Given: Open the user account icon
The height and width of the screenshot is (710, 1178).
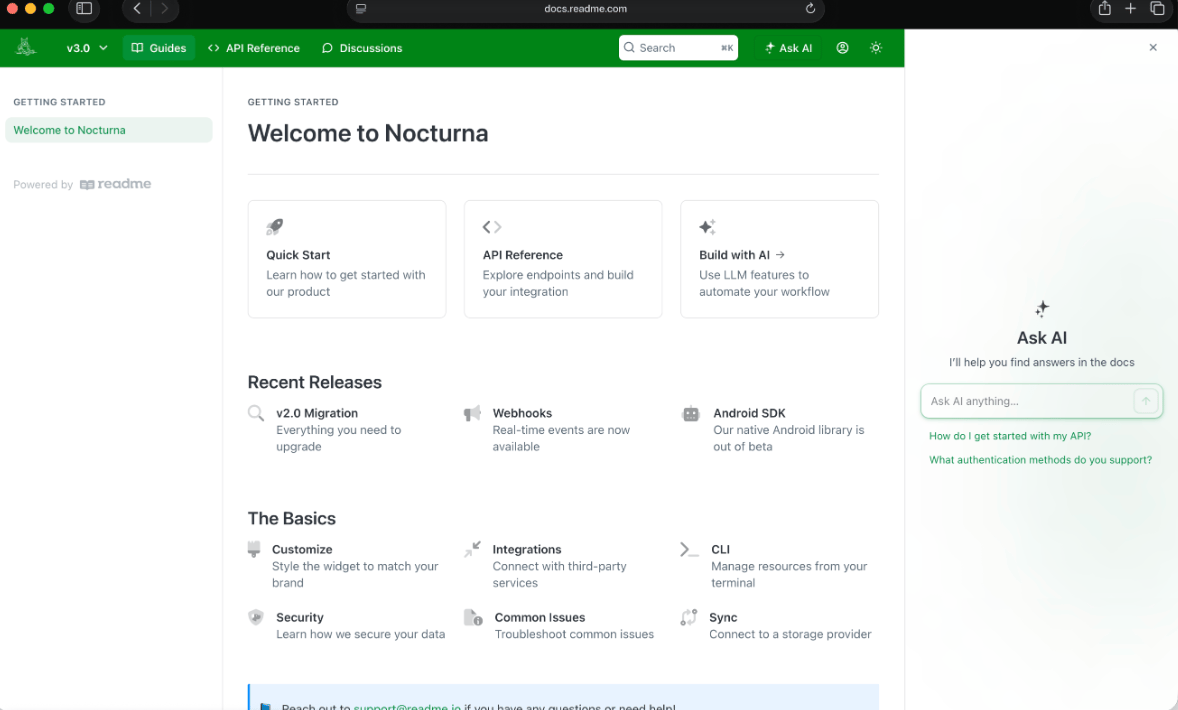Looking at the screenshot, I should click(842, 47).
